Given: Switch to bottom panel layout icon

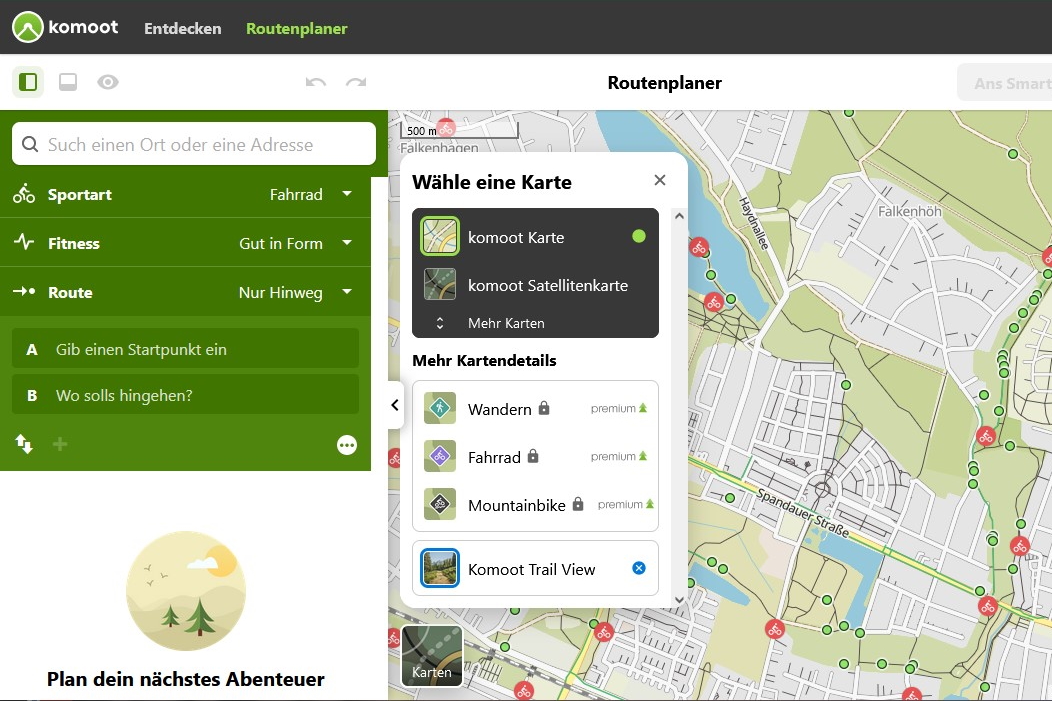Looking at the screenshot, I should click(x=68, y=82).
